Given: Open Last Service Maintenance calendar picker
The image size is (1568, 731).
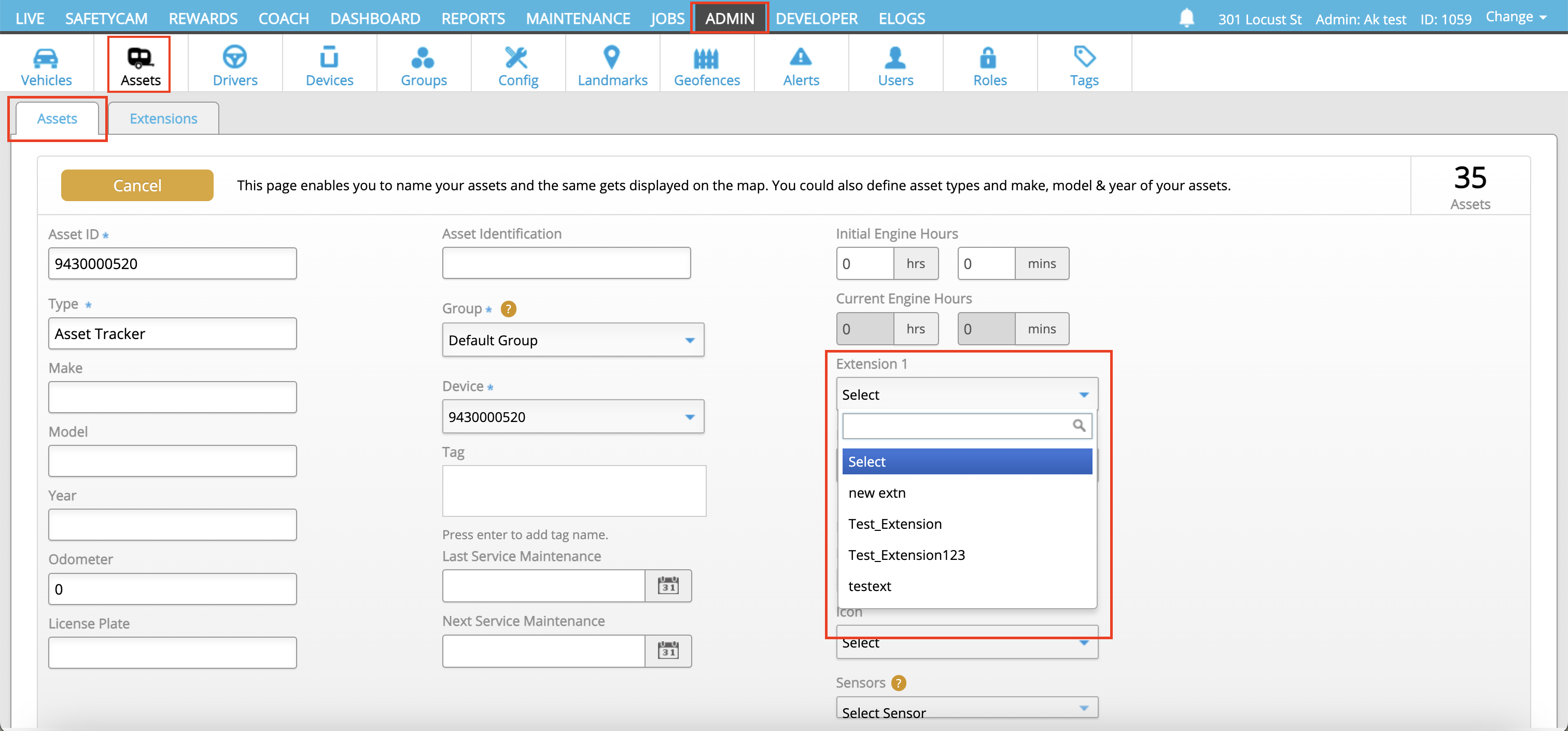Looking at the screenshot, I should point(668,585).
